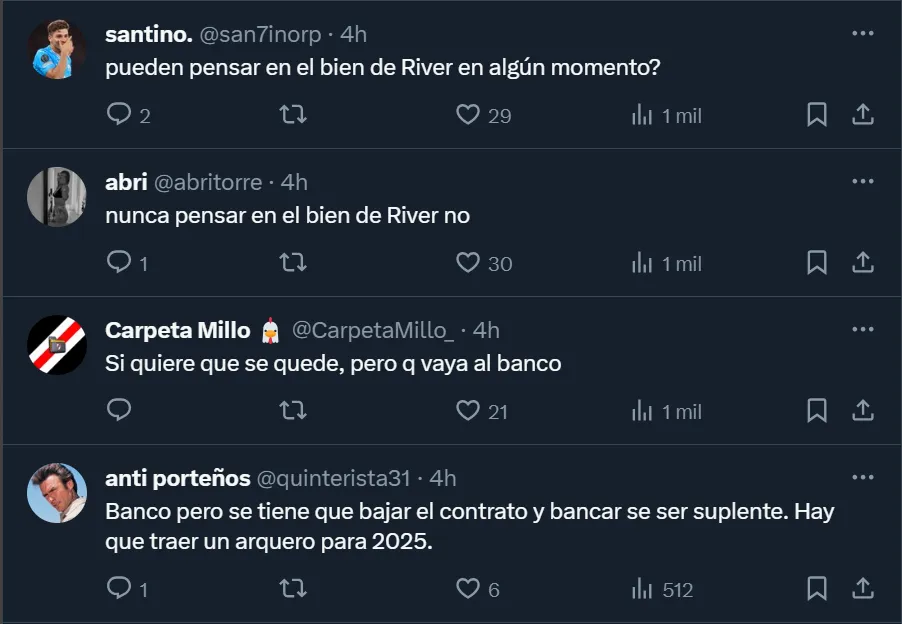Bookmark anti porteños' tweet
This screenshot has height=624, width=902.
pos(817,589)
